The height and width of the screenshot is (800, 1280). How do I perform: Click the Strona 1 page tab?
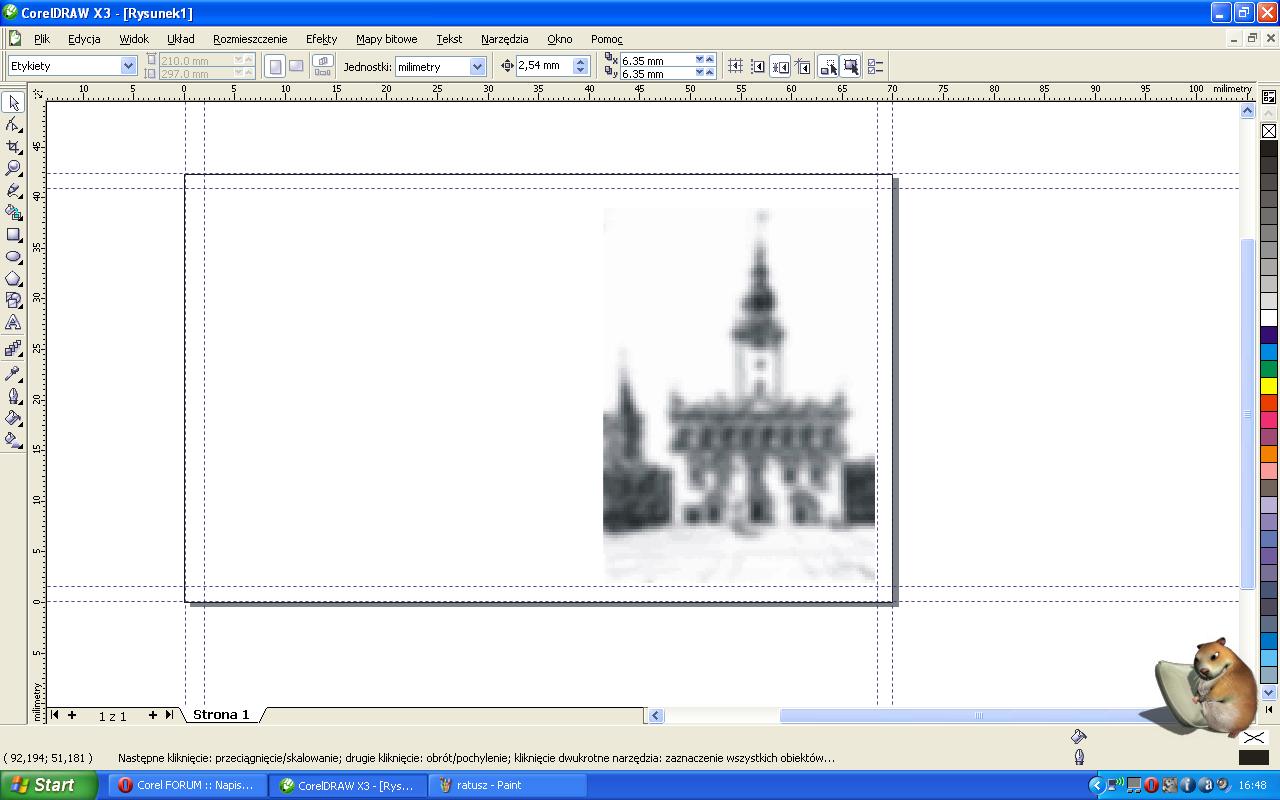(x=220, y=714)
